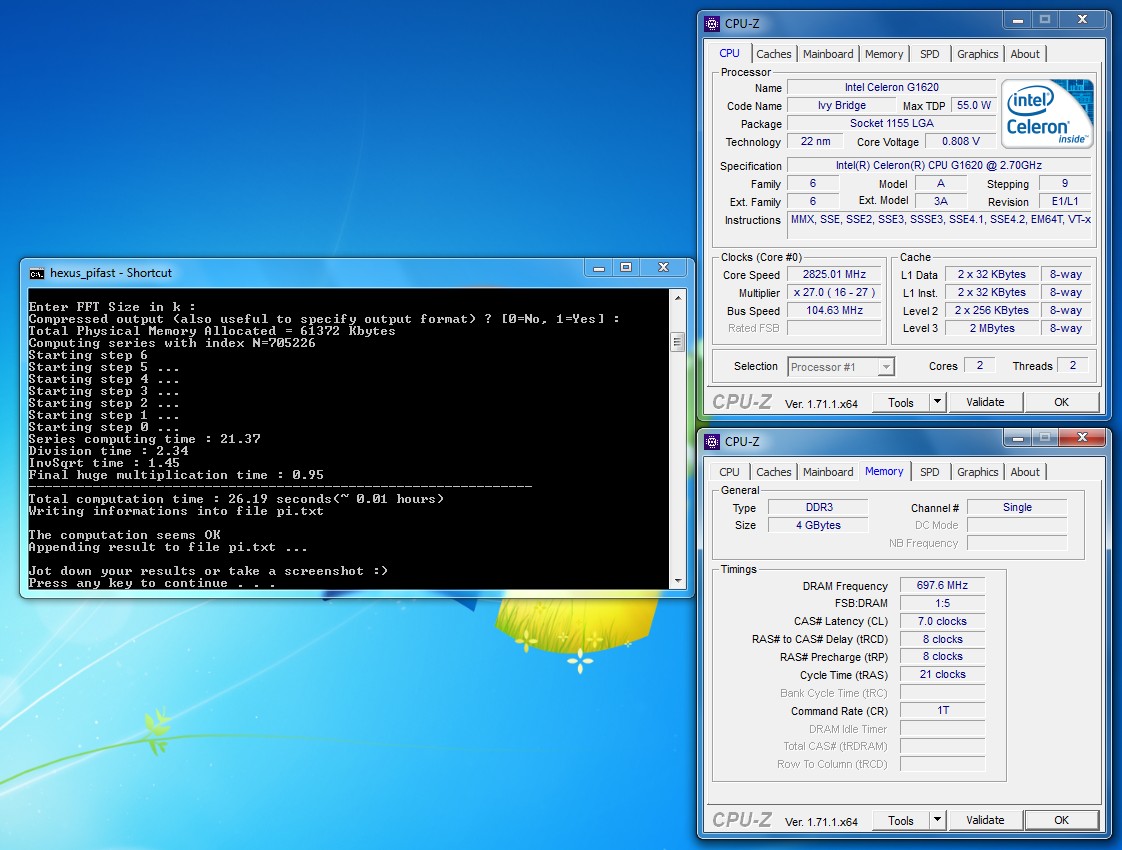The width and height of the screenshot is (1122, 850).
Task: Click the Cycle Time value '21 clocks'
Action: click(x=942, y=675)
